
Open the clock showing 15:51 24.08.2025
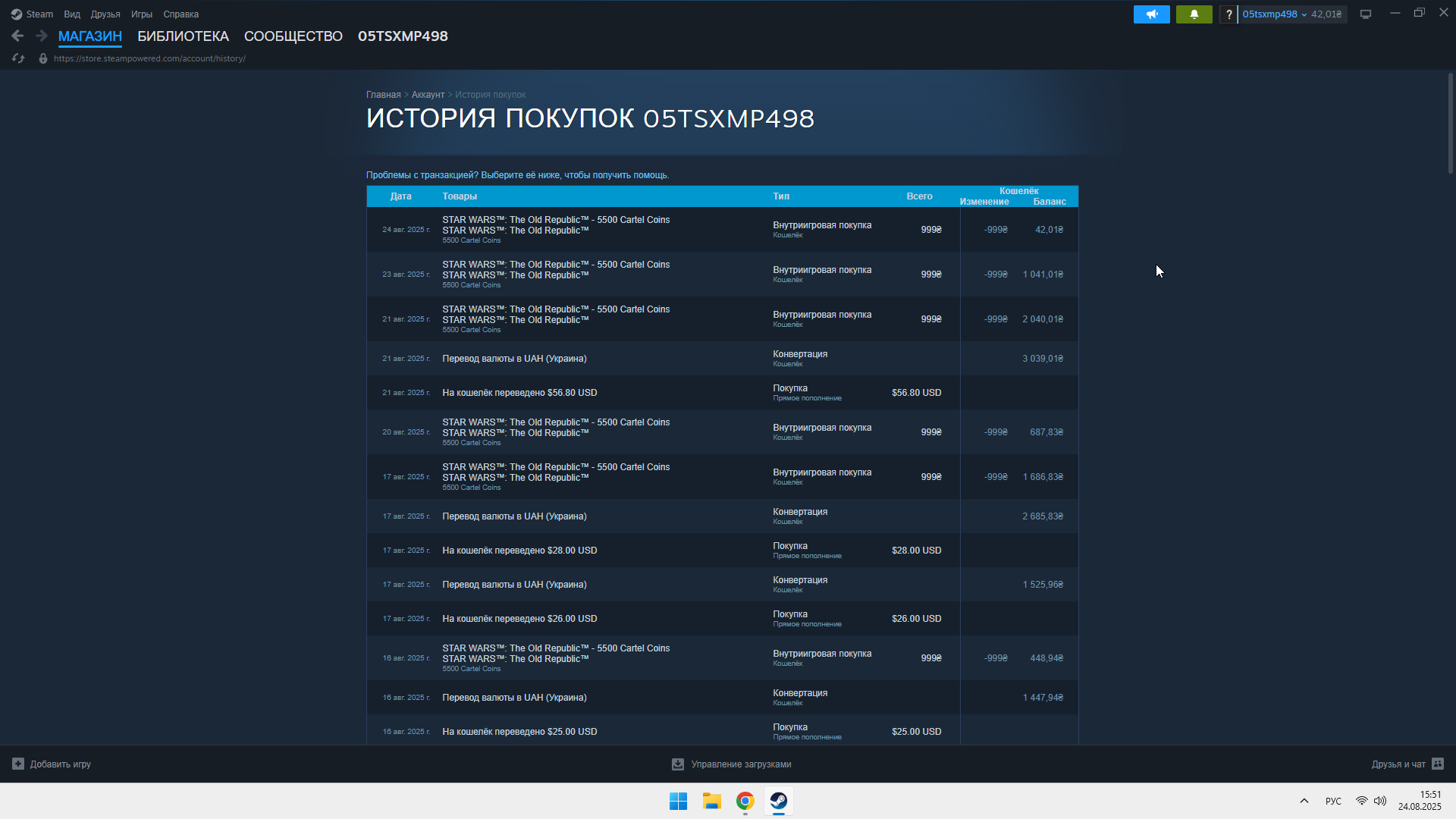[1420, 801]
